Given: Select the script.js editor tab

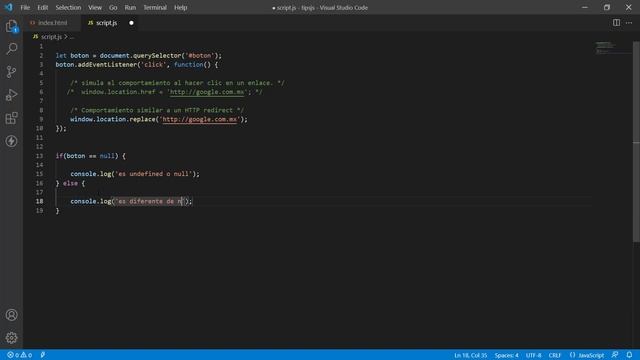Looking at the screenshot, I should point(110,23).
